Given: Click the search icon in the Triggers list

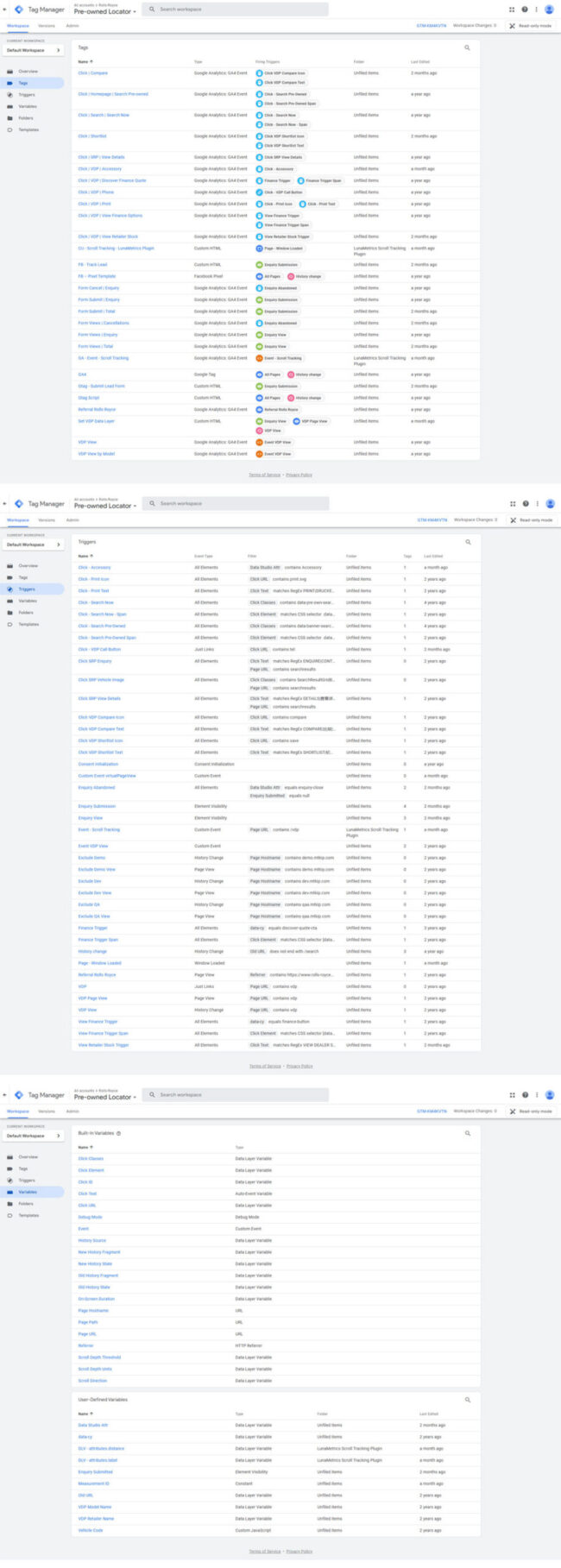Looking at the screenshot, I should (468, 542).
